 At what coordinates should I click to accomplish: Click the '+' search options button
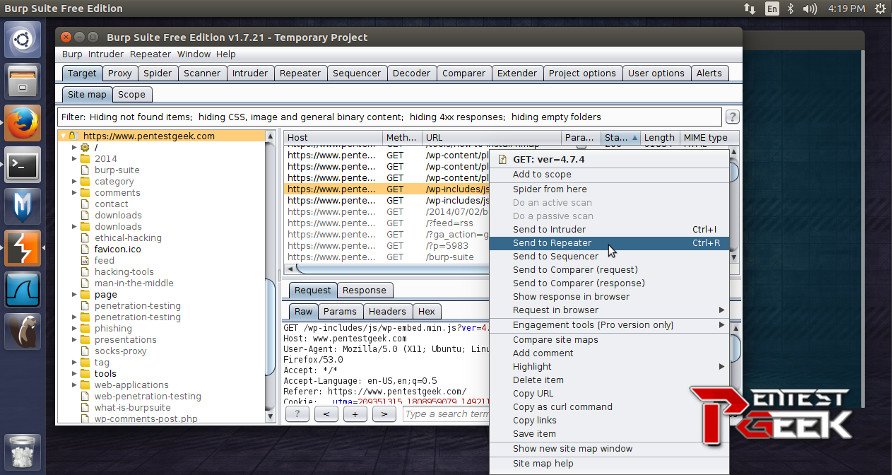(x=354, y=413)
